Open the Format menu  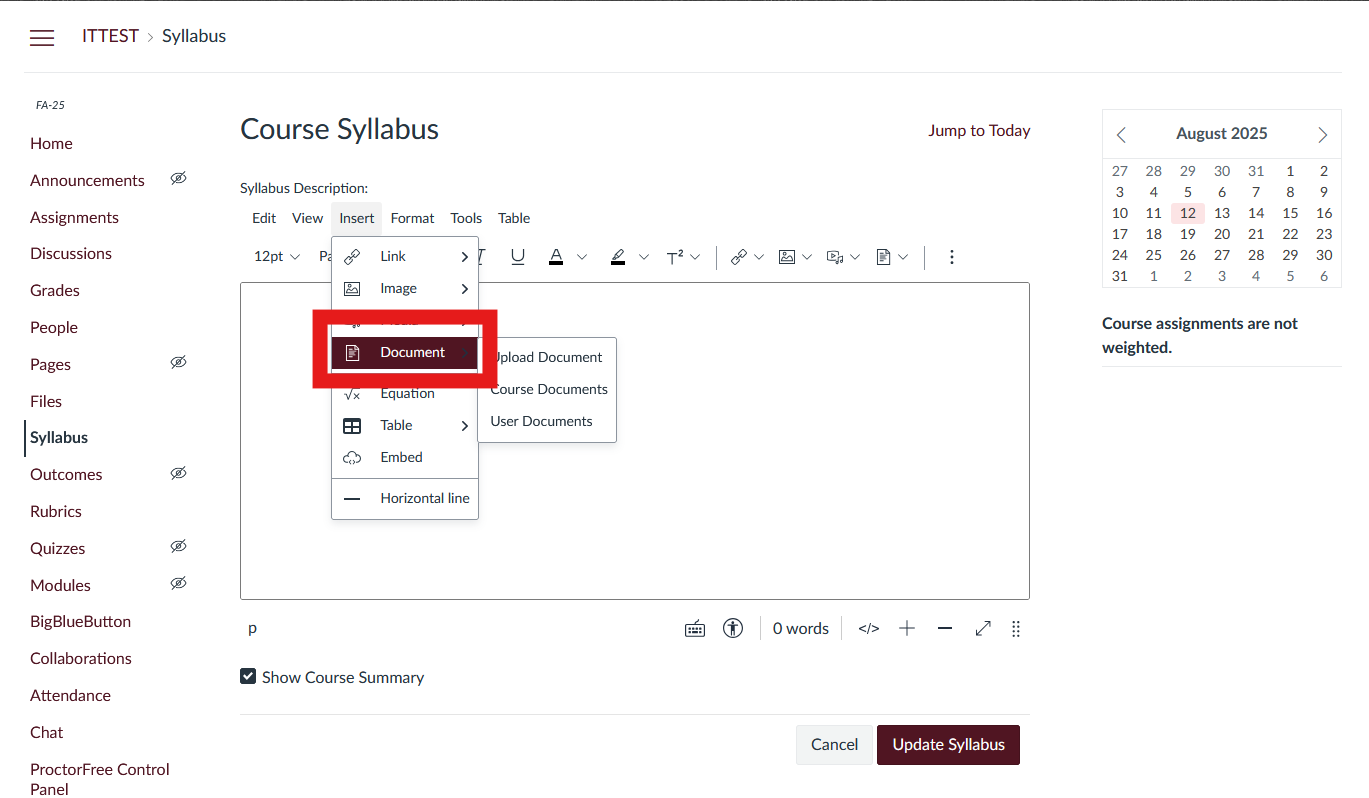tap(412, 218)
